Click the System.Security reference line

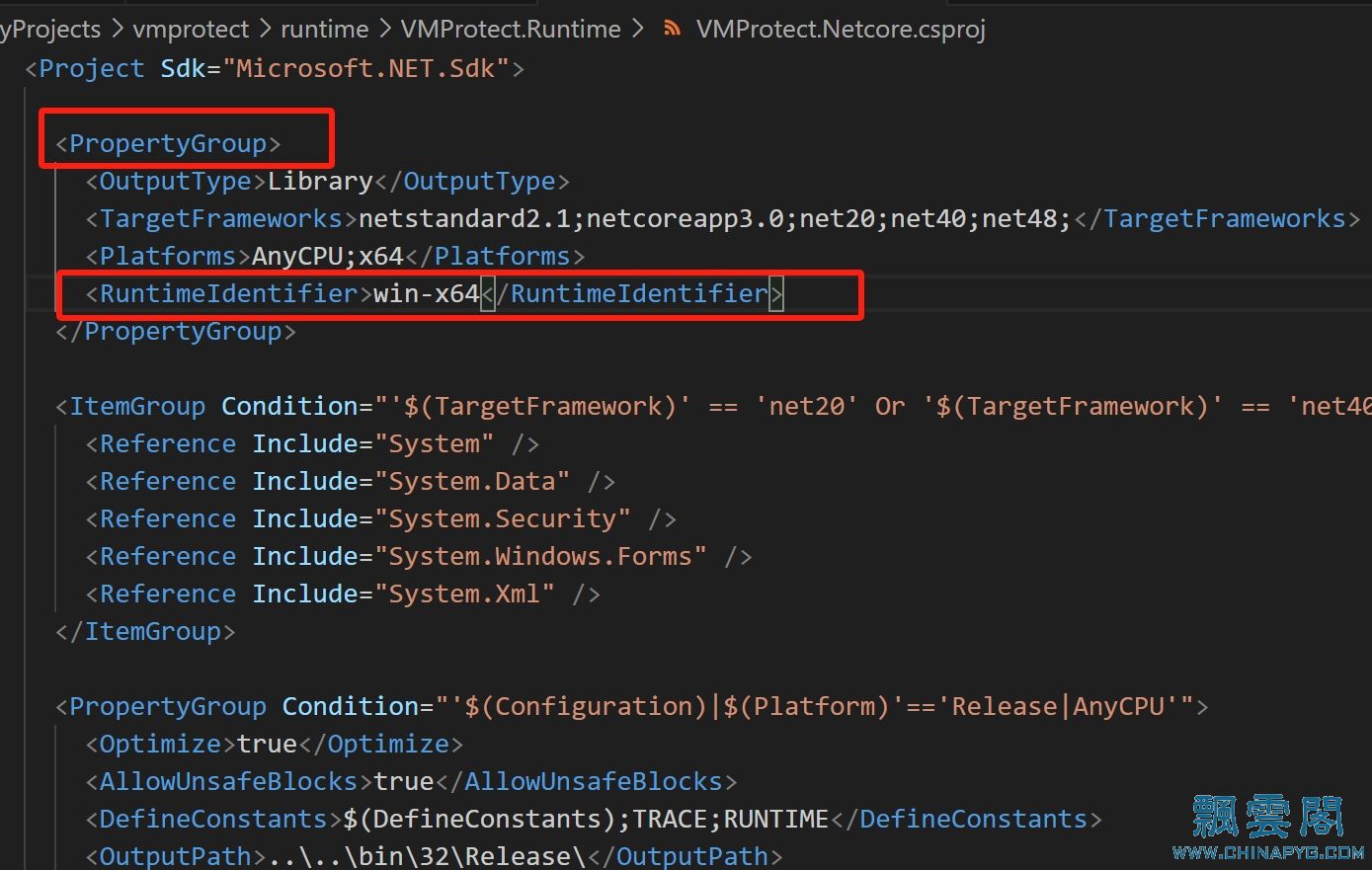click(x=381, y=519)
